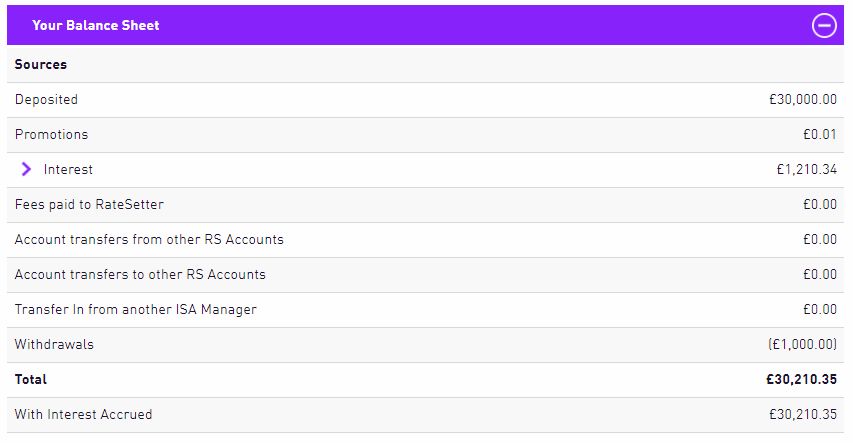Click the bold Total row label

click(30, 379)
